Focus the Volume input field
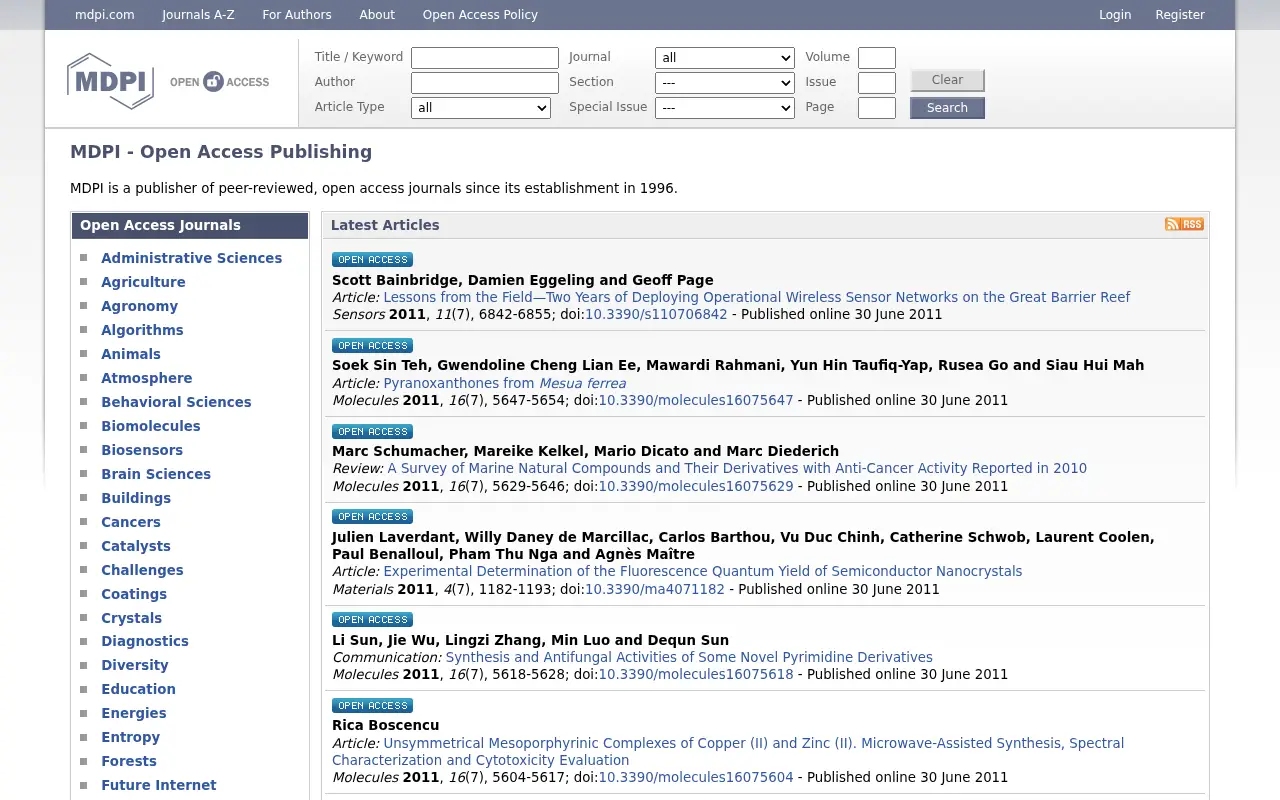Viewport: 1280px width, 800px height. click(x=877, y=58)
